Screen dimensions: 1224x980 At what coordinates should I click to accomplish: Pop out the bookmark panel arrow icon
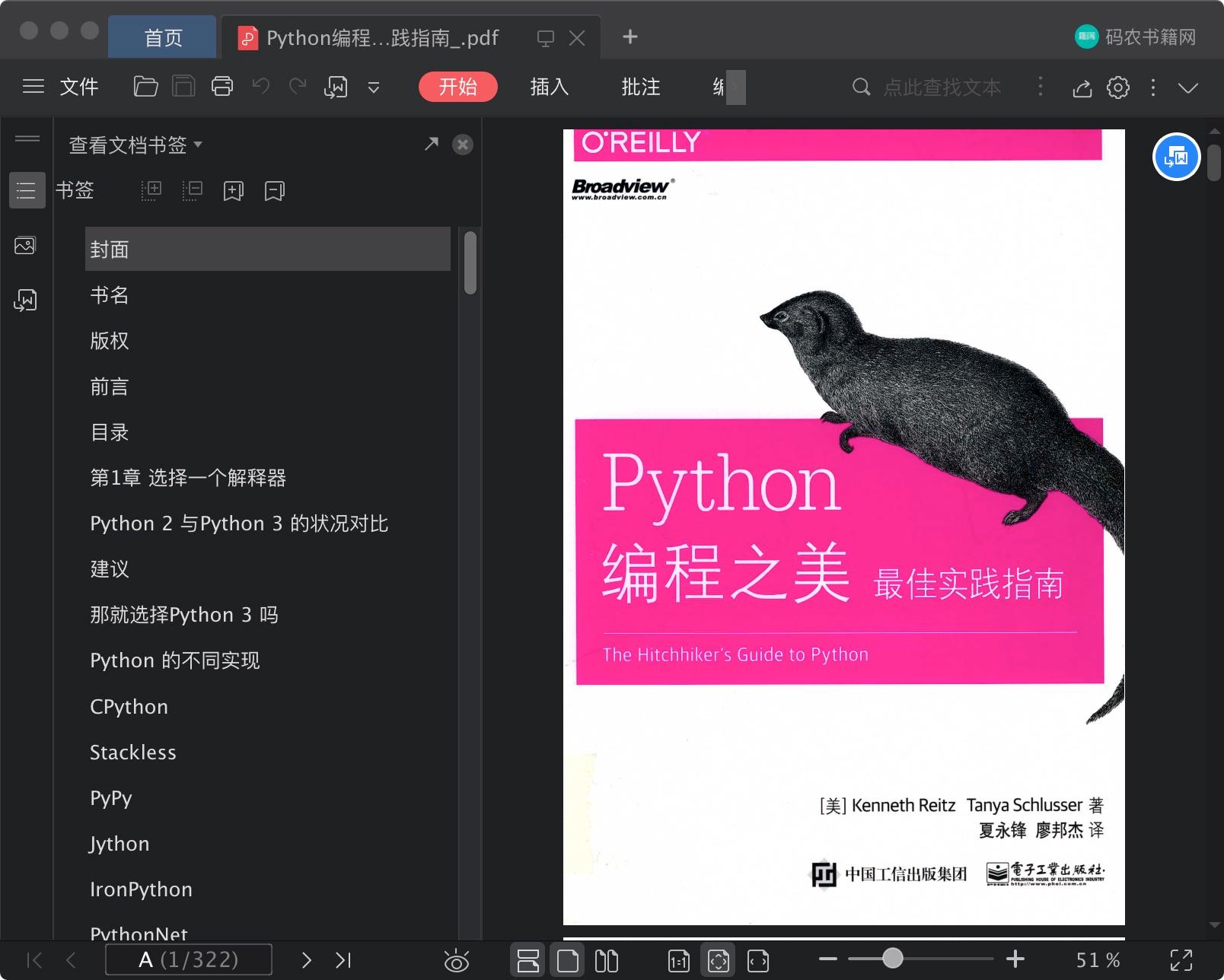click(x=432, y=143)
